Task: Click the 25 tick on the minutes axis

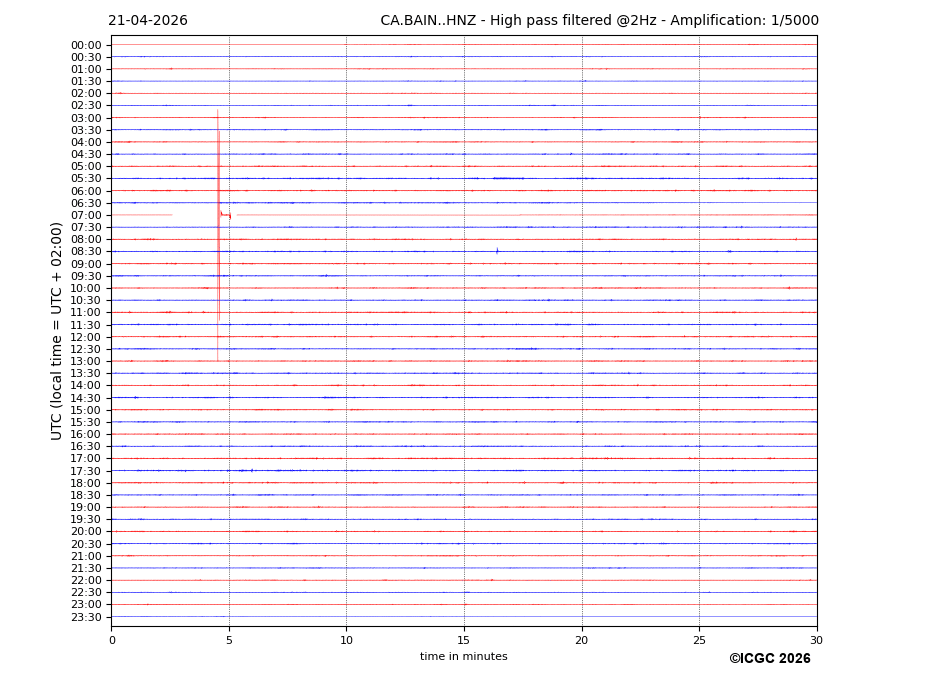Action: point(699,640)
